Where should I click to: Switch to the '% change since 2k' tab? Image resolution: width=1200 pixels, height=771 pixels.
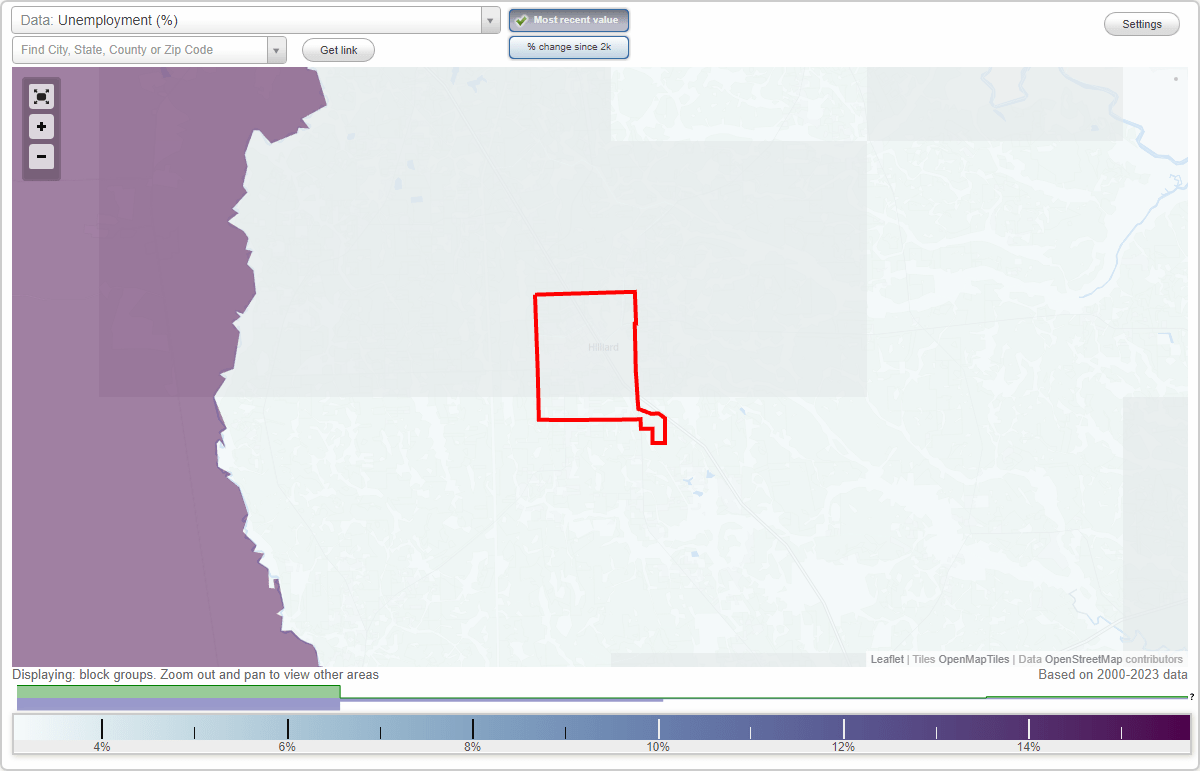(568, 46)
